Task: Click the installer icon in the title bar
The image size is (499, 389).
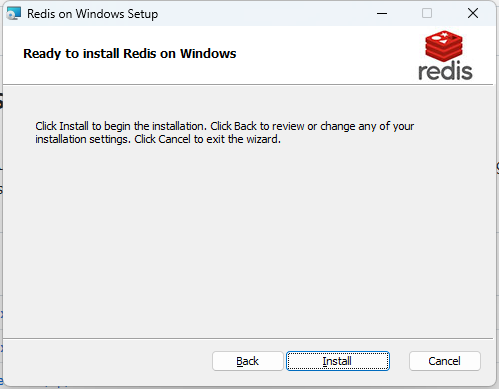Action: (x=14, y=13)
